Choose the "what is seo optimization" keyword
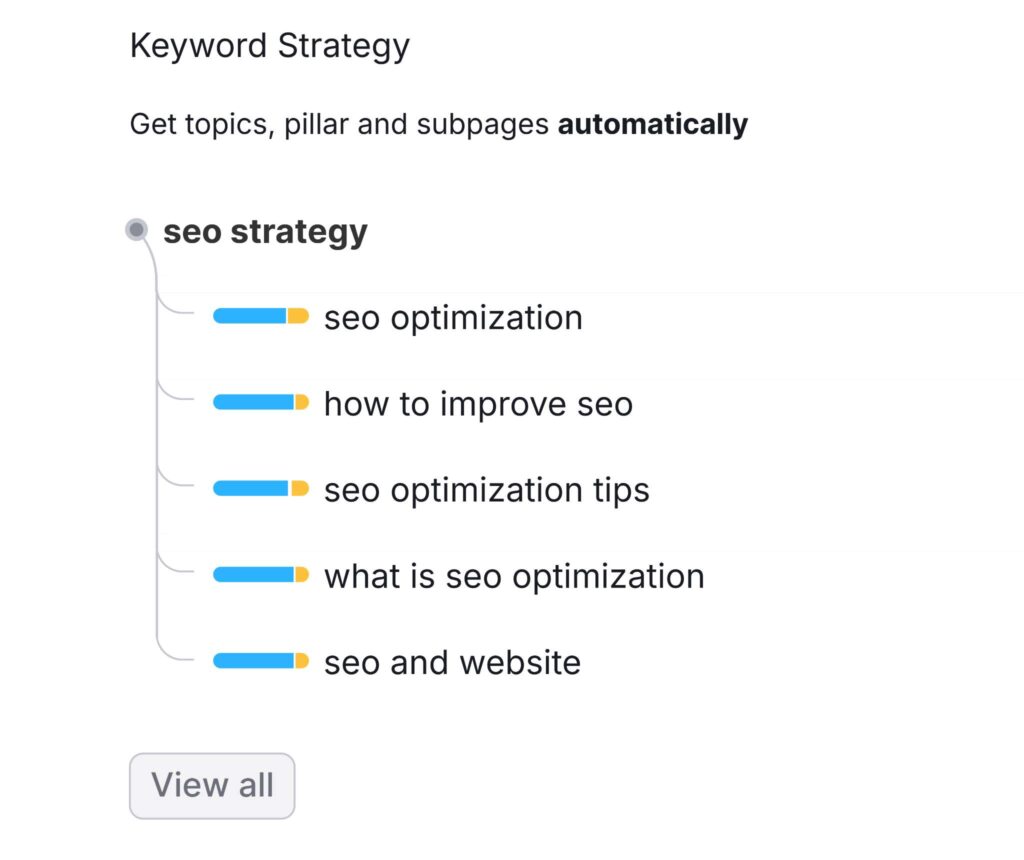Image resolution: width=1024 pixels, height=860 pixels. (514, 576)
